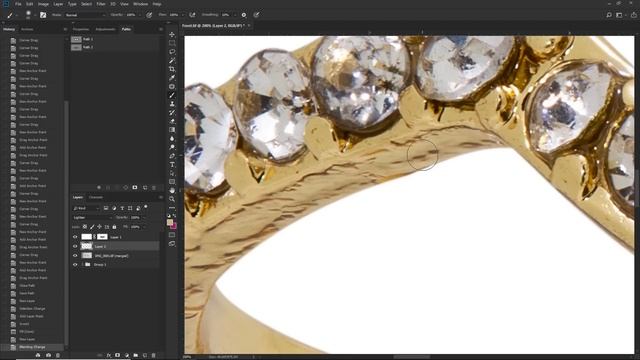Toggle lock image pixels brush icon

point(92,227)
